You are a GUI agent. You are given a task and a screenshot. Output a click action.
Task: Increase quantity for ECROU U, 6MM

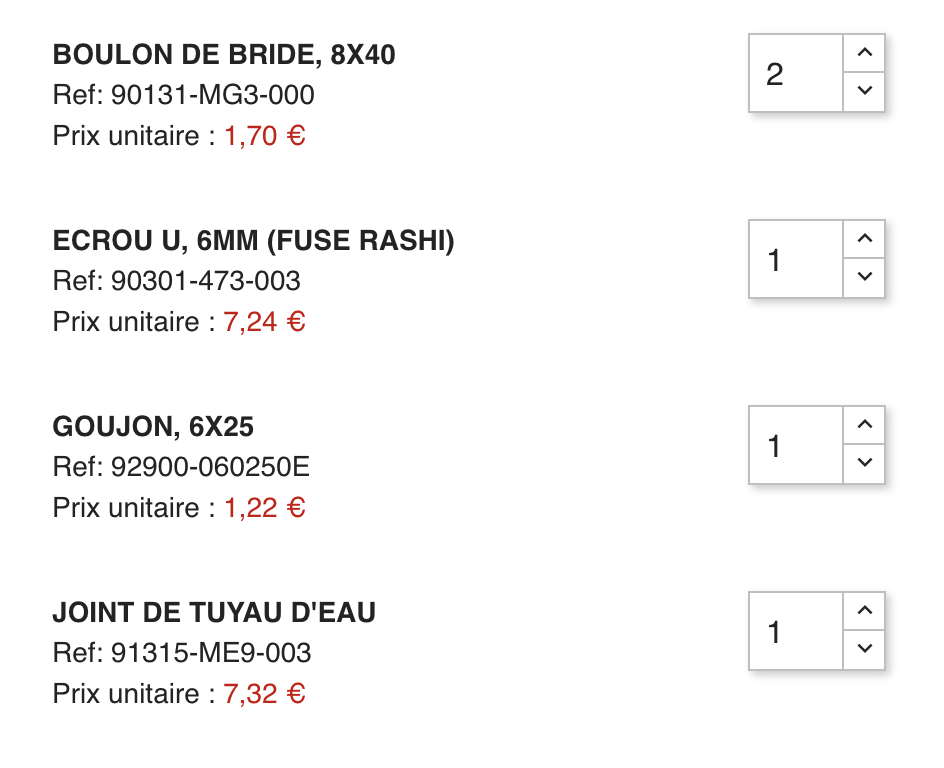click(865, 239)
